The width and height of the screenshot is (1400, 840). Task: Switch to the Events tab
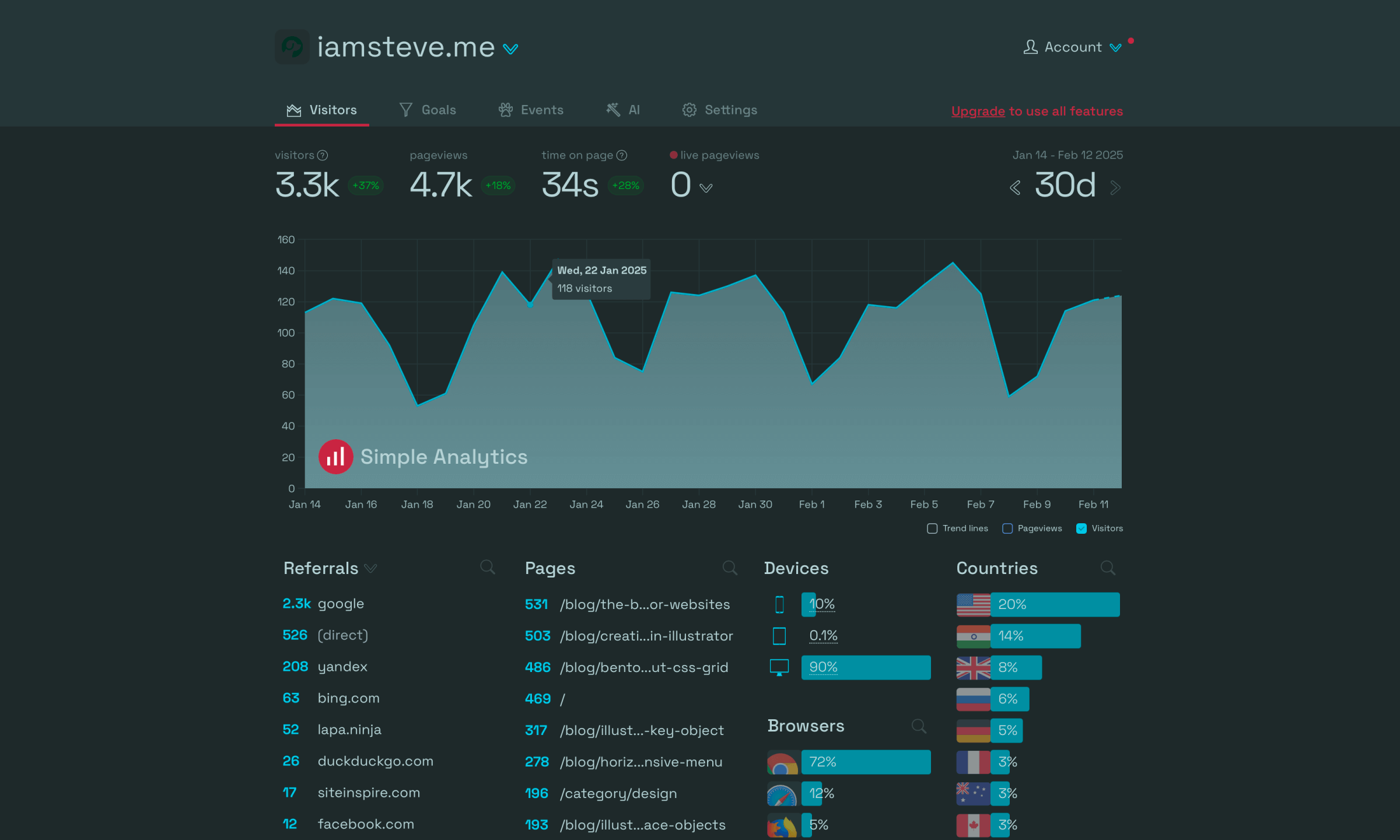(x=531, y=110)
